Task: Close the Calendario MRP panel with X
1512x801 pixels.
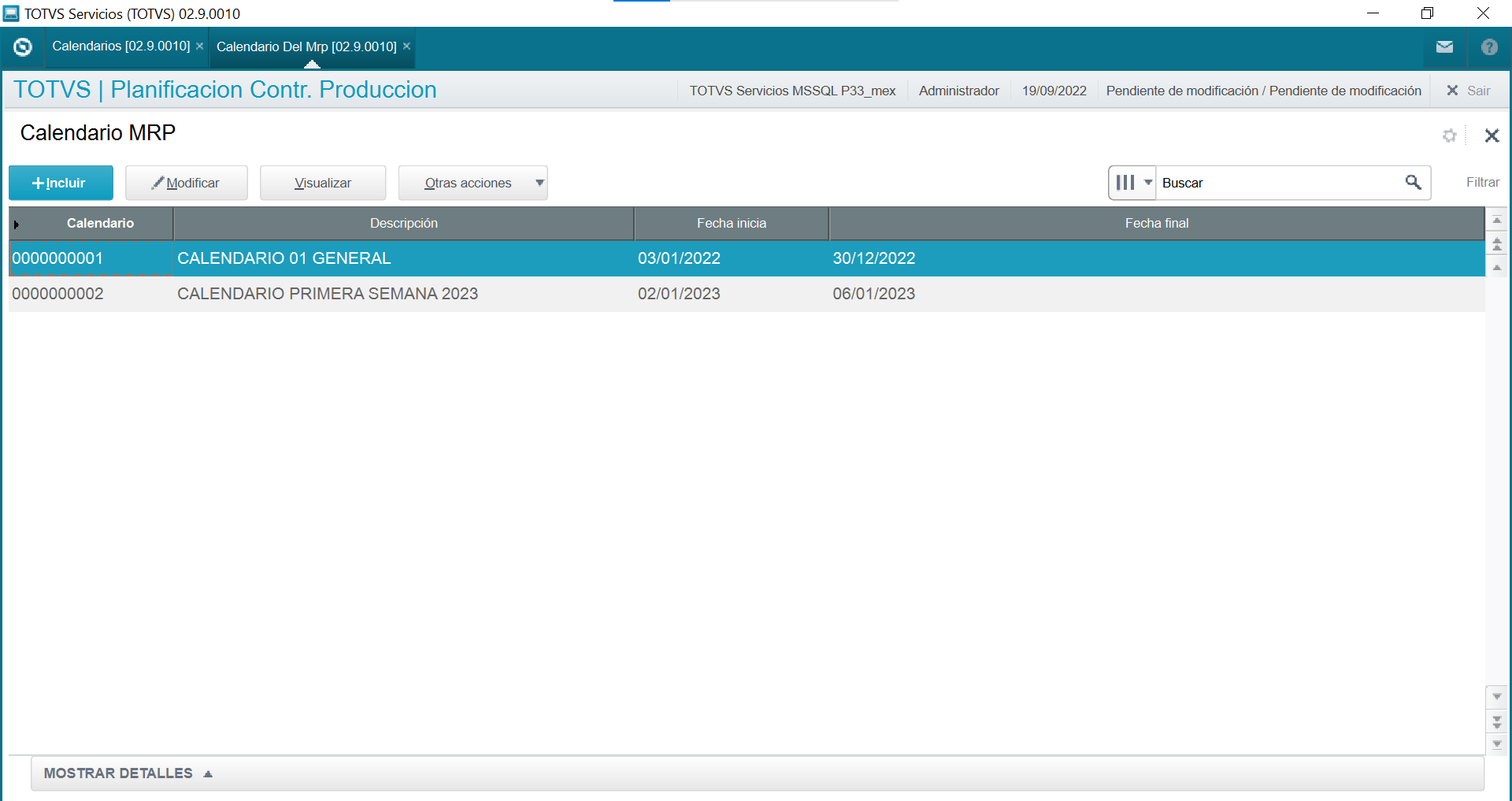Action: pos(1492,135)
